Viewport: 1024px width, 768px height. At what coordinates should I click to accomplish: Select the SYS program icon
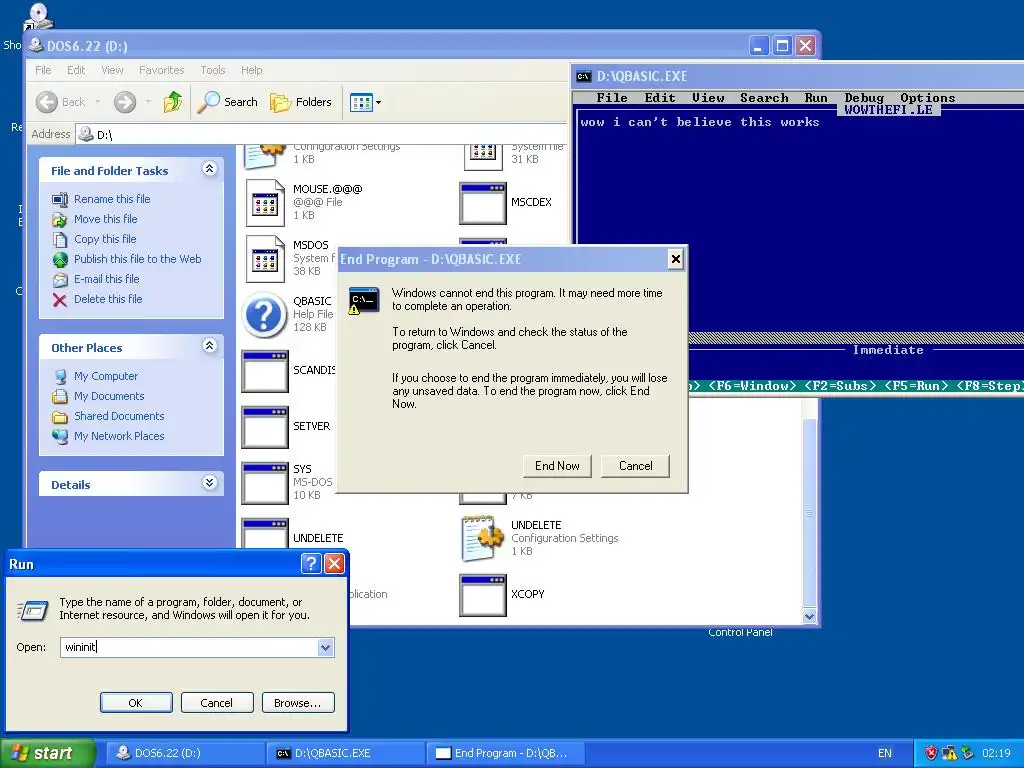coord(265,483)
